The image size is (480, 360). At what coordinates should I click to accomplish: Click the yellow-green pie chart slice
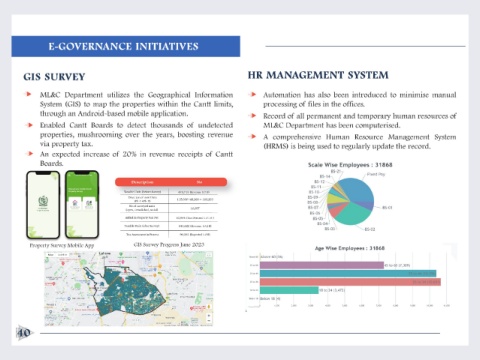[333, 198]
